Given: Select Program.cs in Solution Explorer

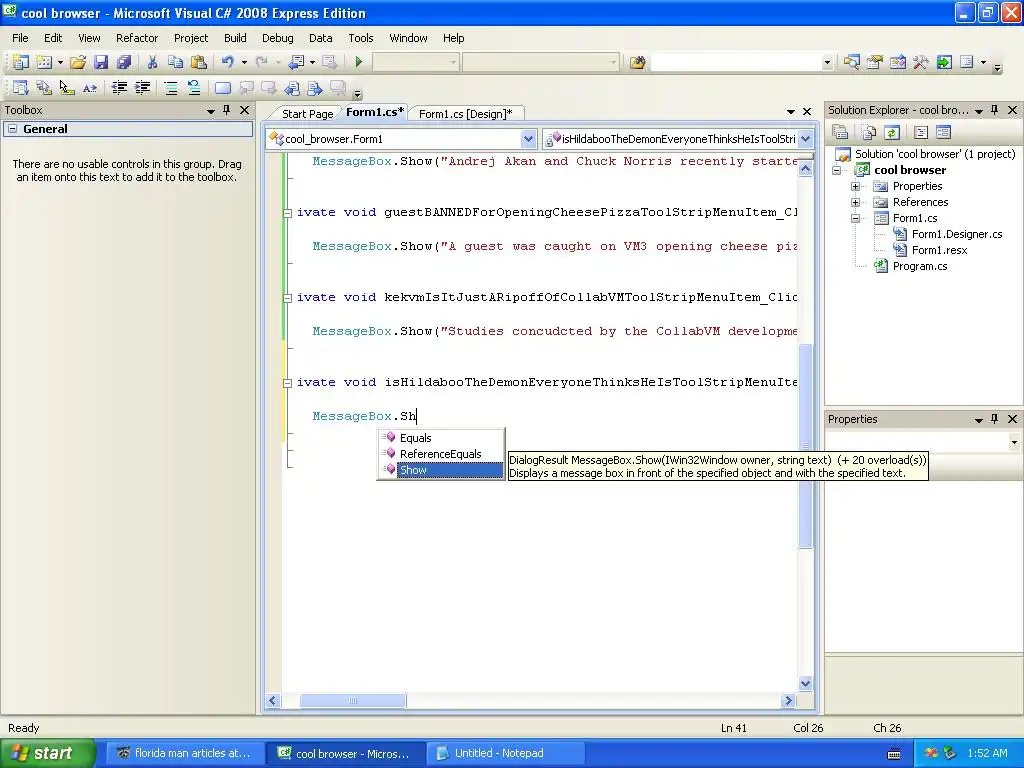Looking at the screenshot, I should (920, 266).
